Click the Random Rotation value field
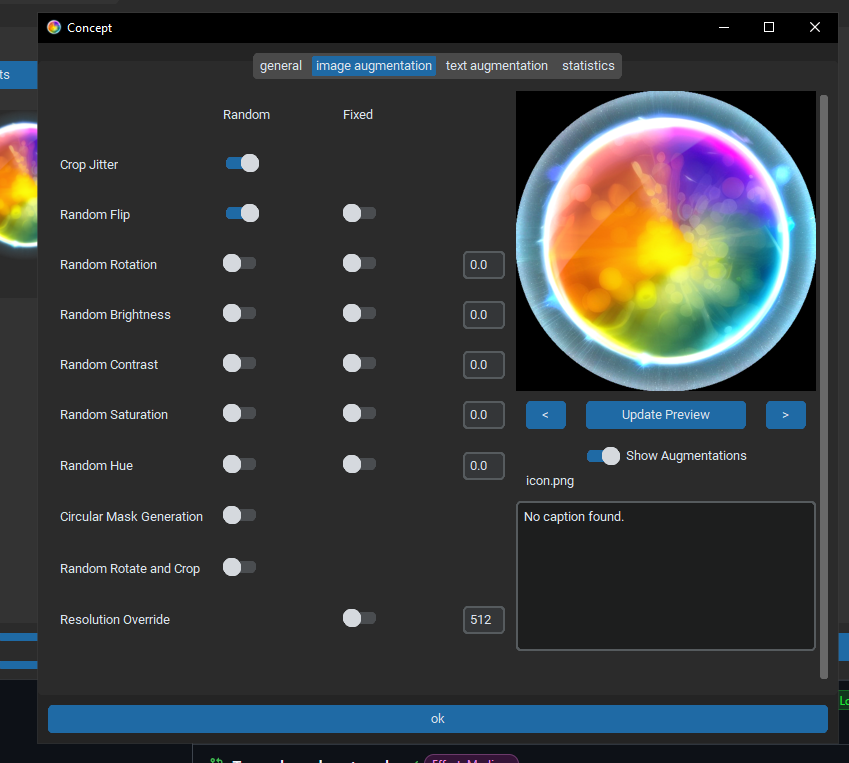Viewport: 849px width, 763px height. click(484, 265)
